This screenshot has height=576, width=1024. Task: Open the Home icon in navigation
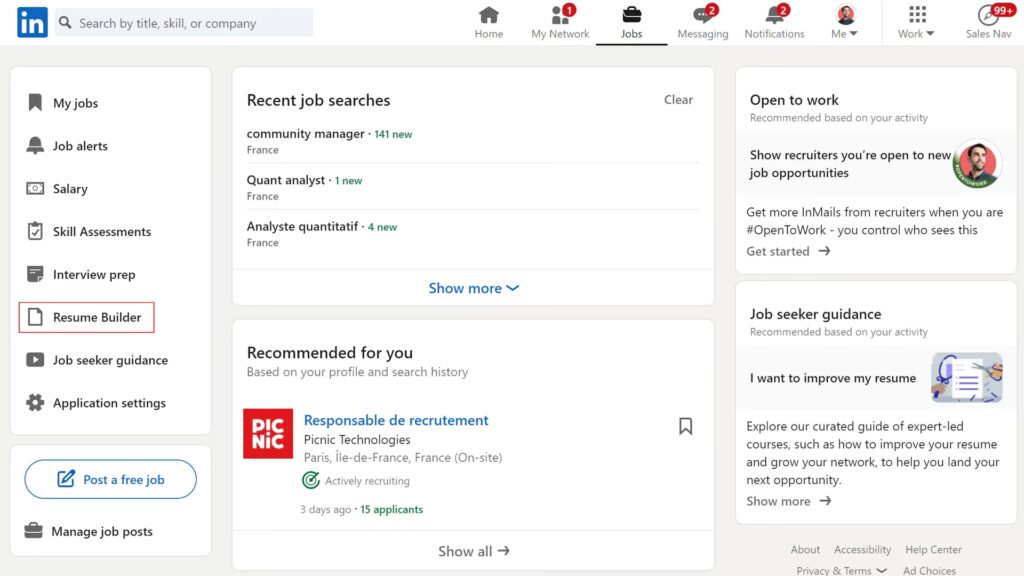coord(488,15)
